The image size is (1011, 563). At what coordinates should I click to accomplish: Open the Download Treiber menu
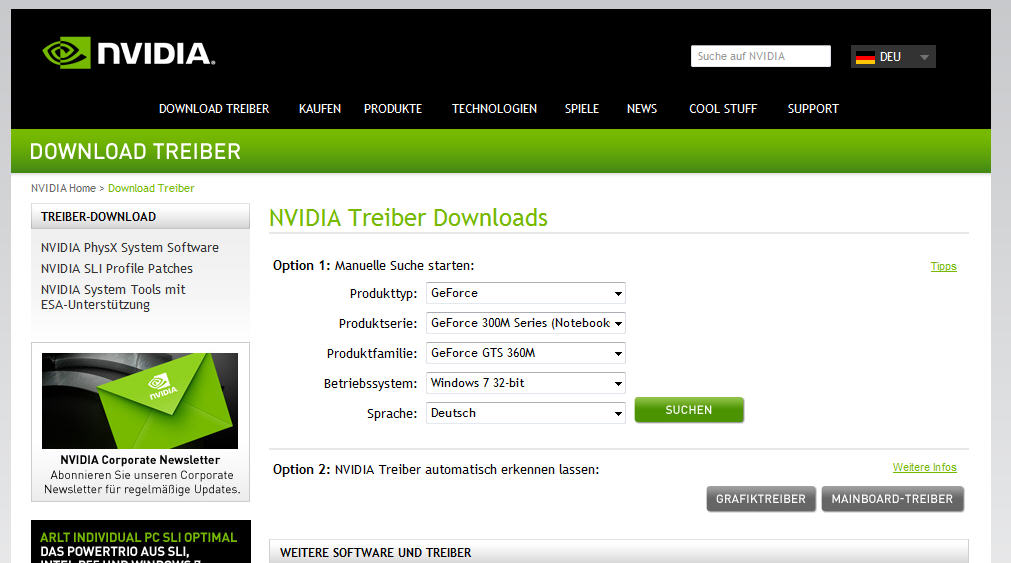[x=214, y=109]
